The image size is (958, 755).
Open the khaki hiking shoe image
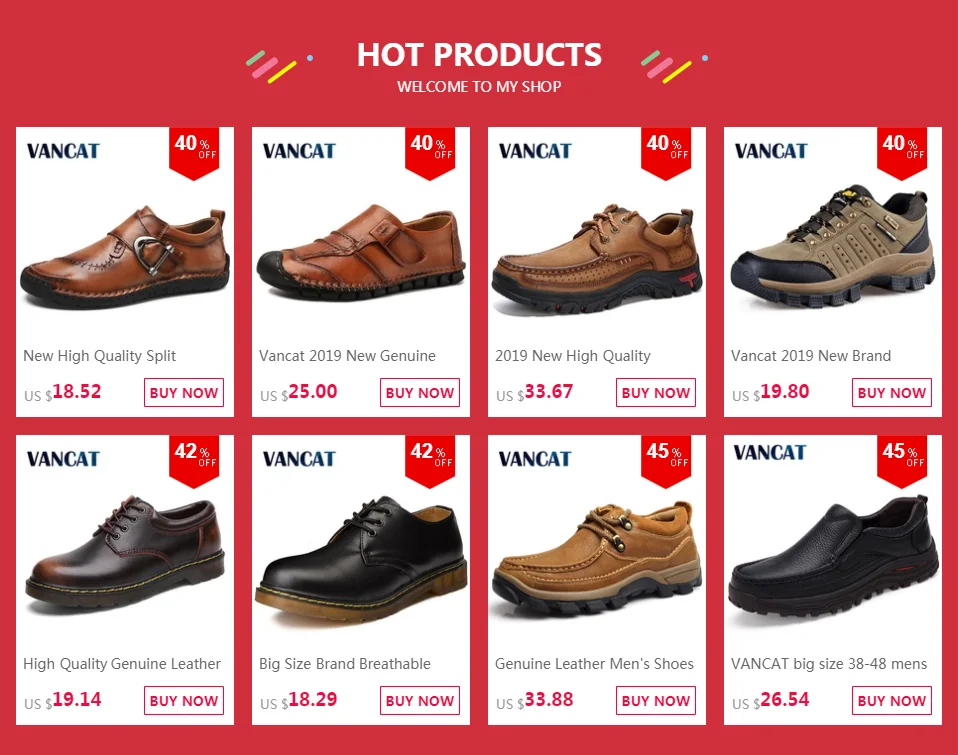pyautogui.click(x=833, y=247)
